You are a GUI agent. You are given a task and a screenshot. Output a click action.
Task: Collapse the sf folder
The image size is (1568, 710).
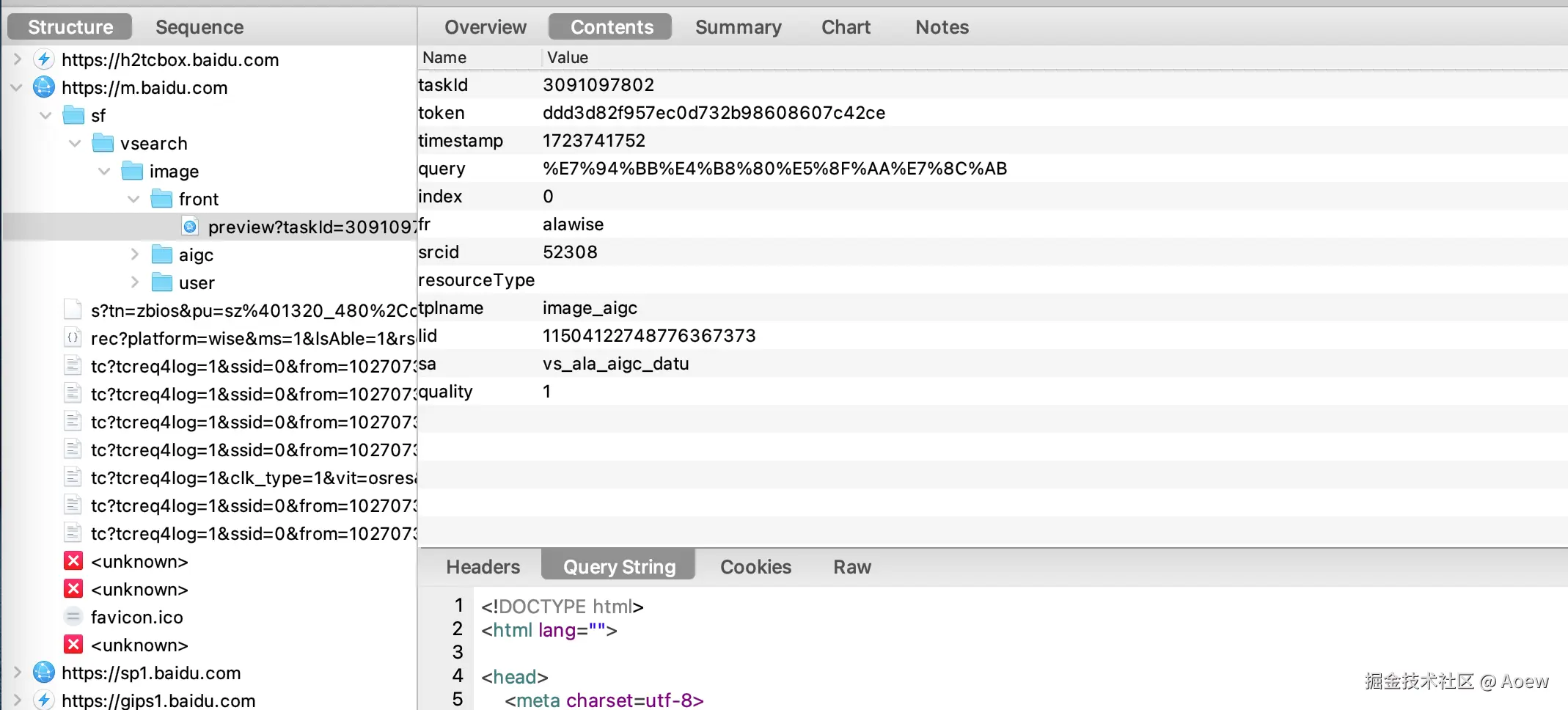[45, 115]
